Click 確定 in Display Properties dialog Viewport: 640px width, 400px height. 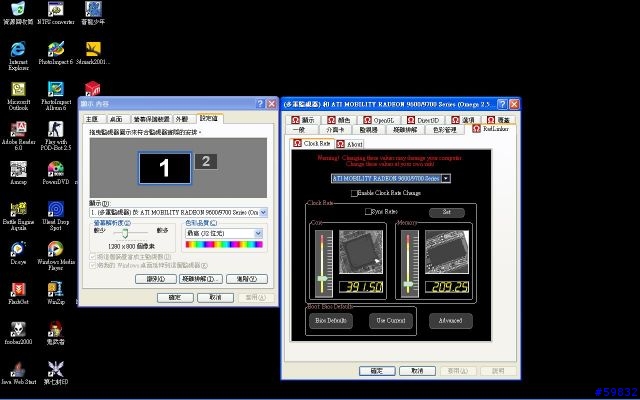click(x=175, y=298)
